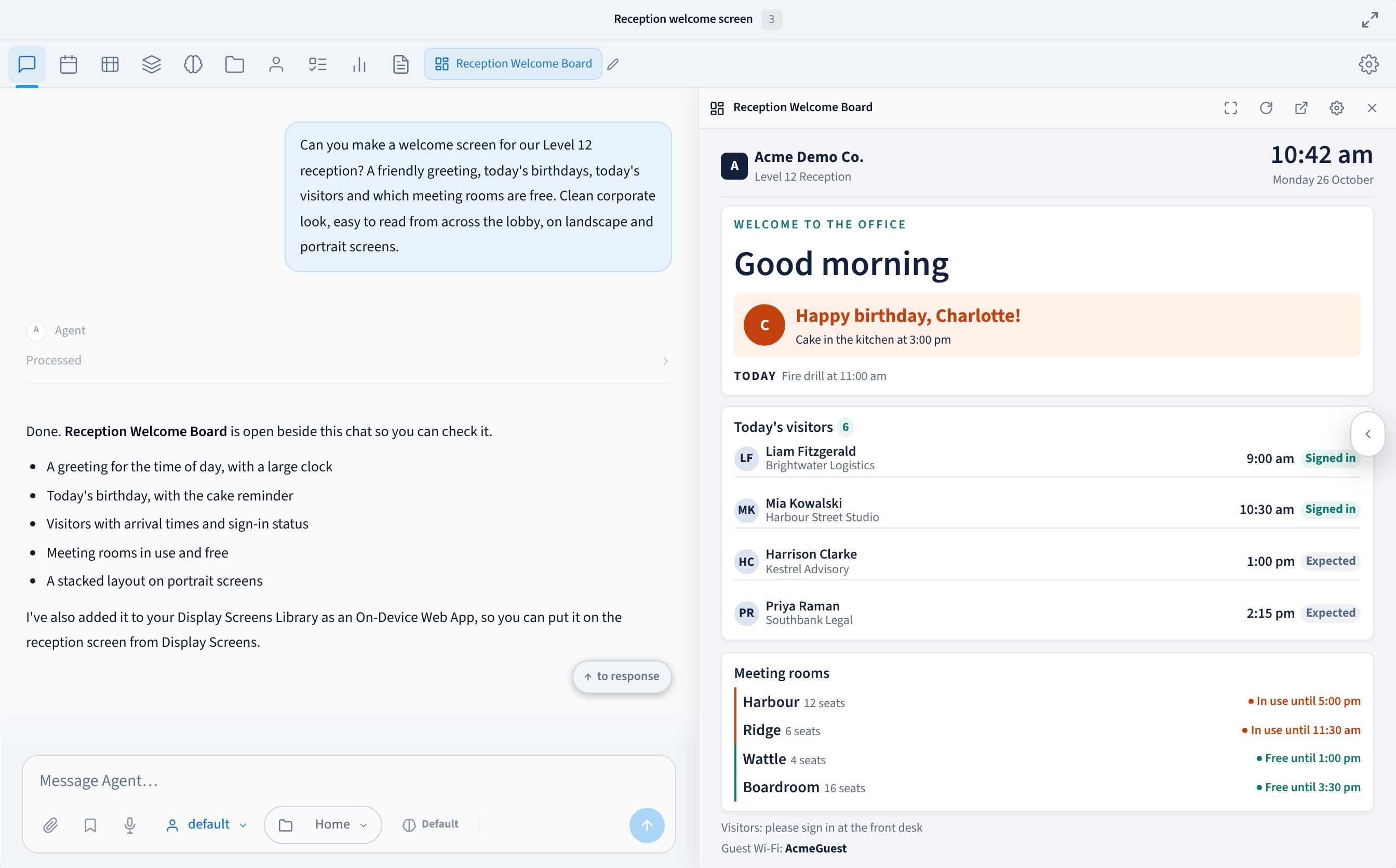
Task: Open the folder icon in top toolbar
Action: pos(234,64)
